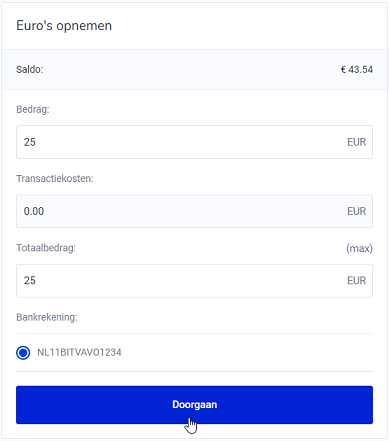Focus the Bedrag amount input field
389x441 pixels.
point(194,142)
